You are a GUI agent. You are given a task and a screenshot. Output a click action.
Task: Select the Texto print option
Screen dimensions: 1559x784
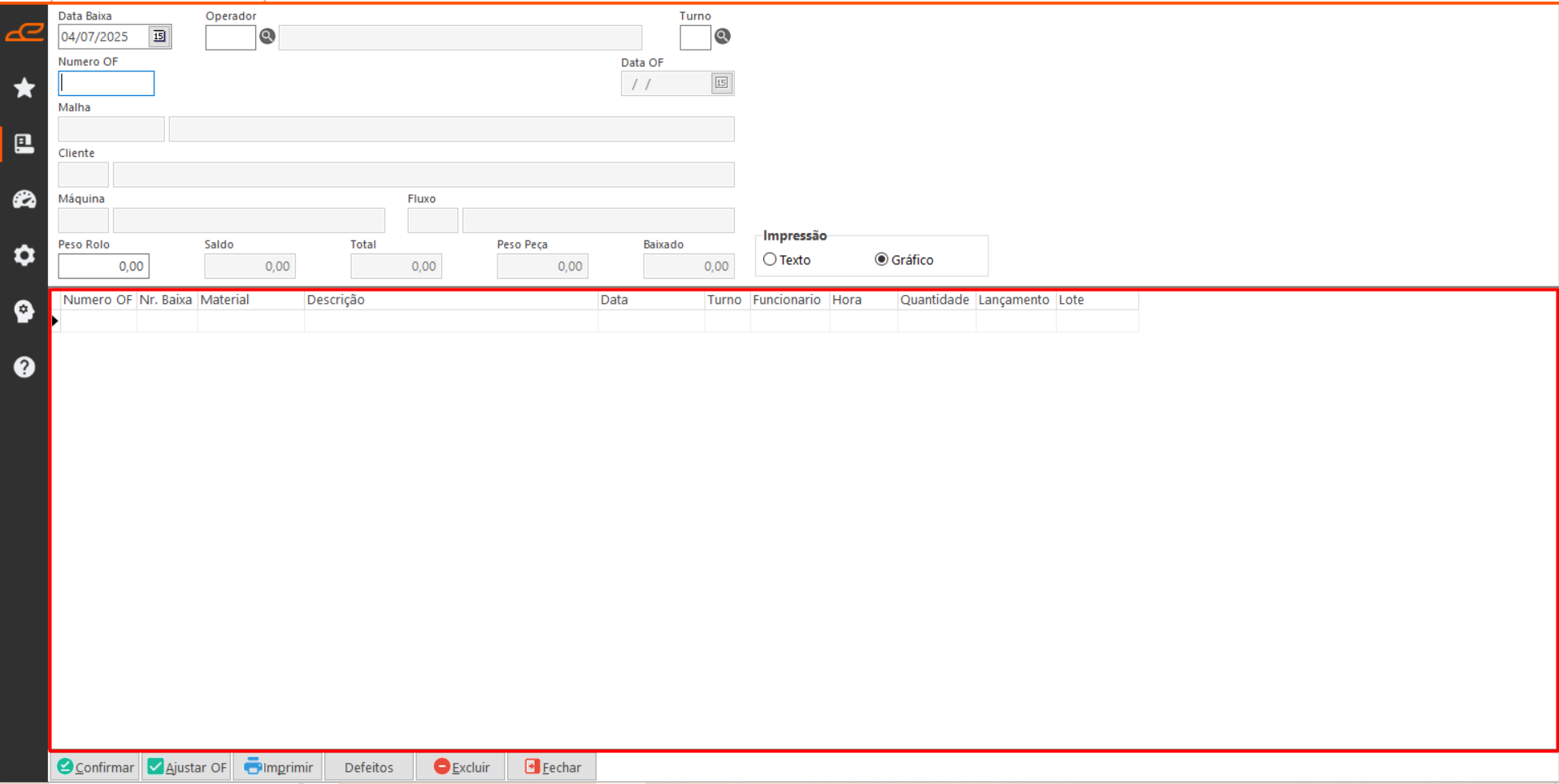770,260
